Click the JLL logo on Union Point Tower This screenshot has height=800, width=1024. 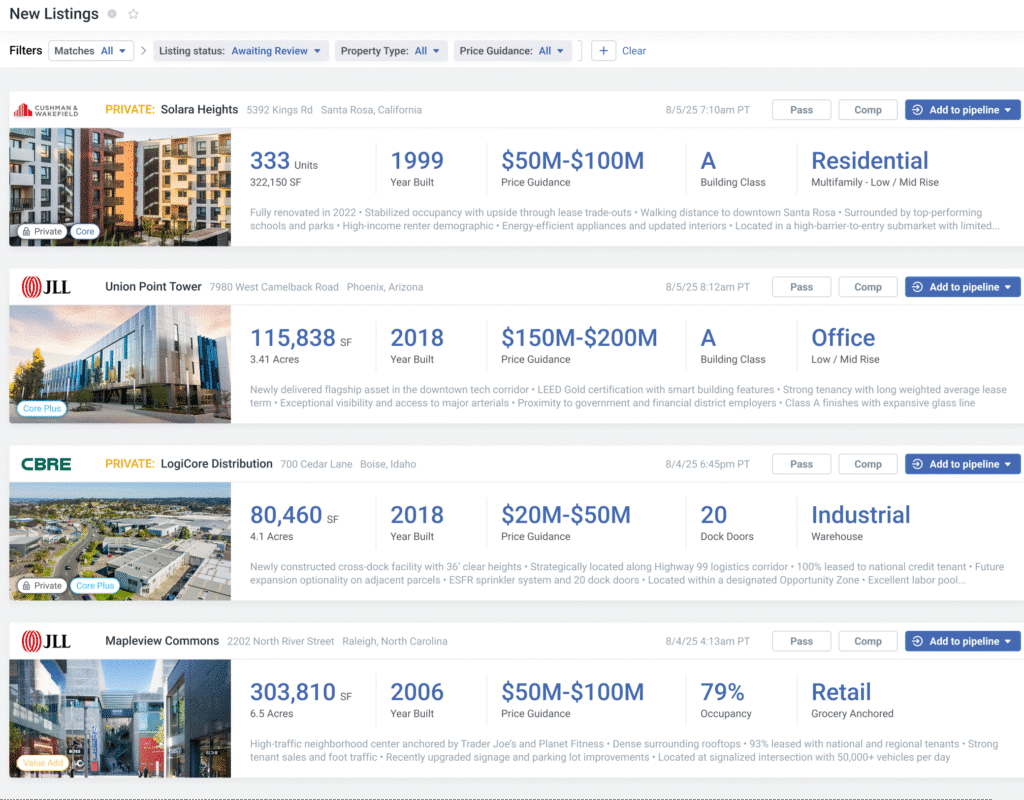[46, 287]
